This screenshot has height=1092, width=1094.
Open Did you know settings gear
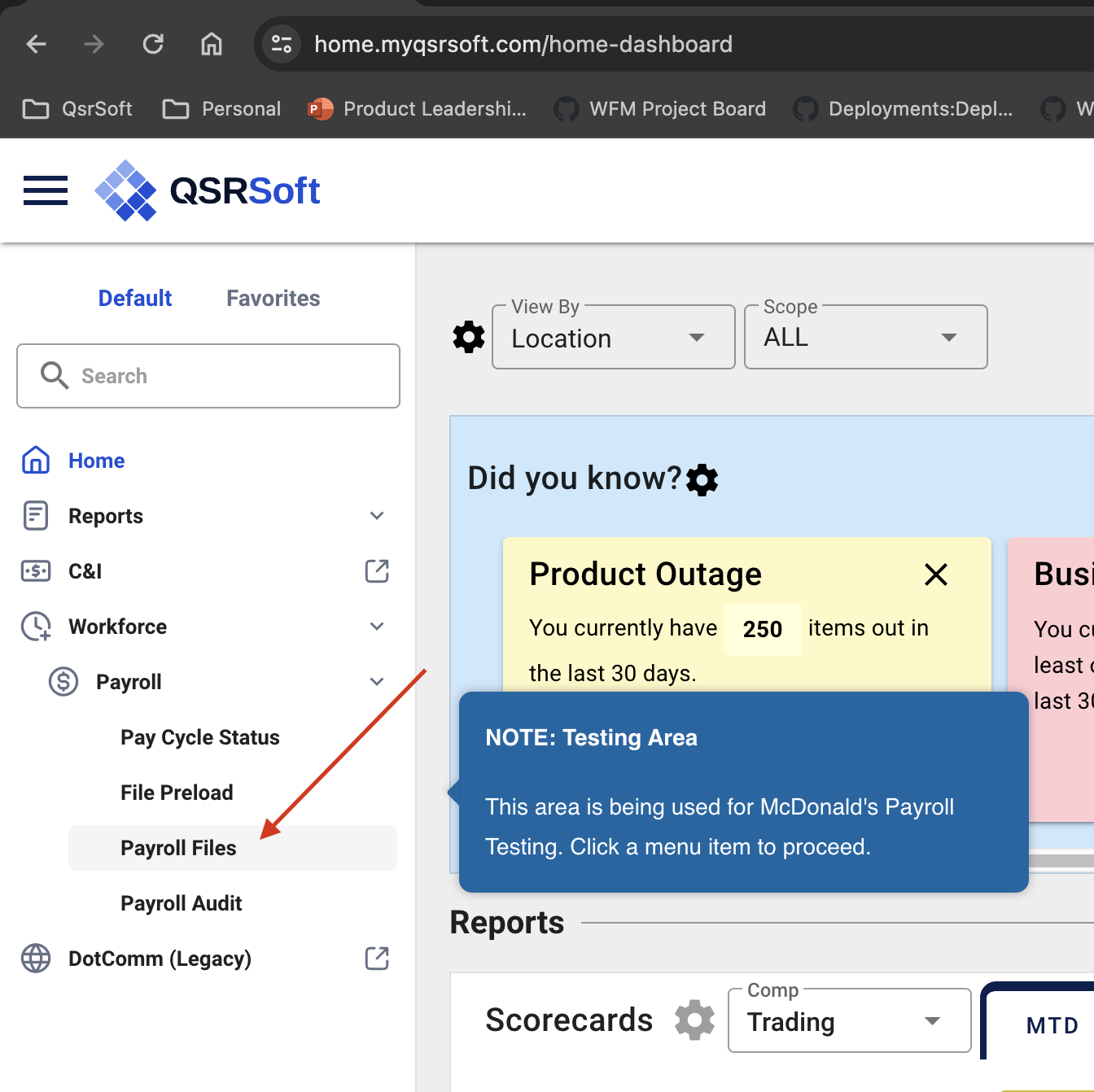[702, 480]
